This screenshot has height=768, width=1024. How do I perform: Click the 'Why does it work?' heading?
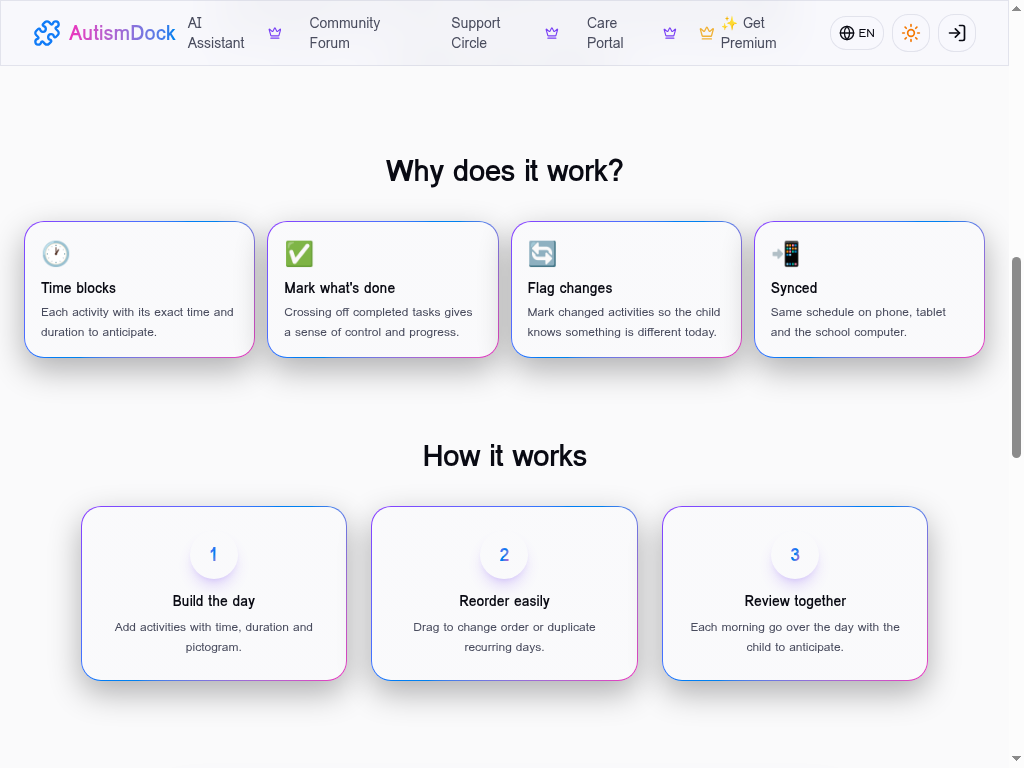tap(504, 171)
